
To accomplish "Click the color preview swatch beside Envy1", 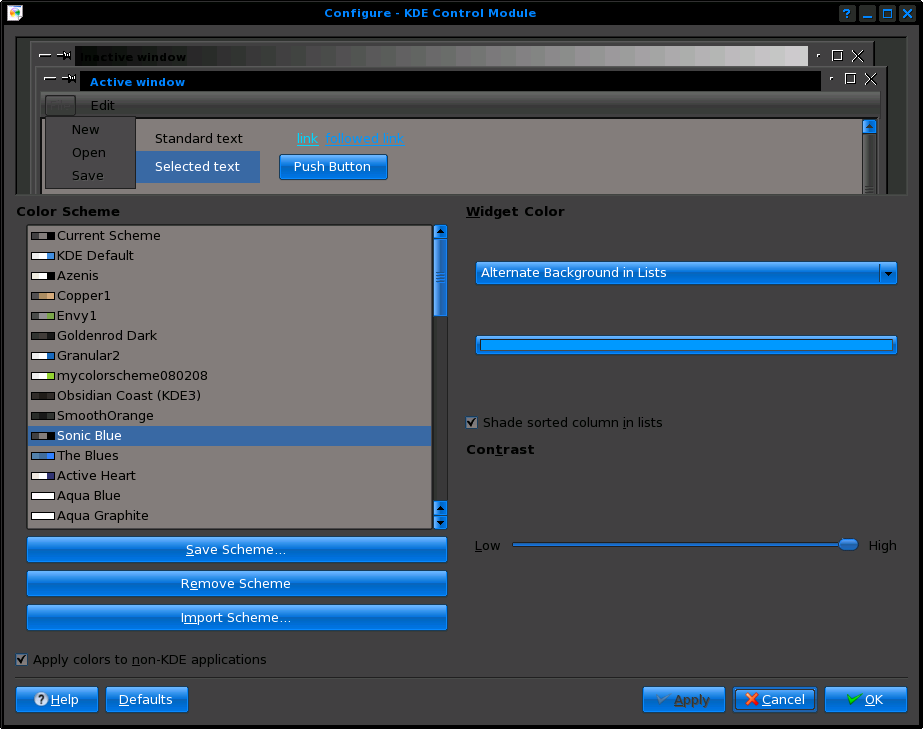I will (x=43, y=316).
